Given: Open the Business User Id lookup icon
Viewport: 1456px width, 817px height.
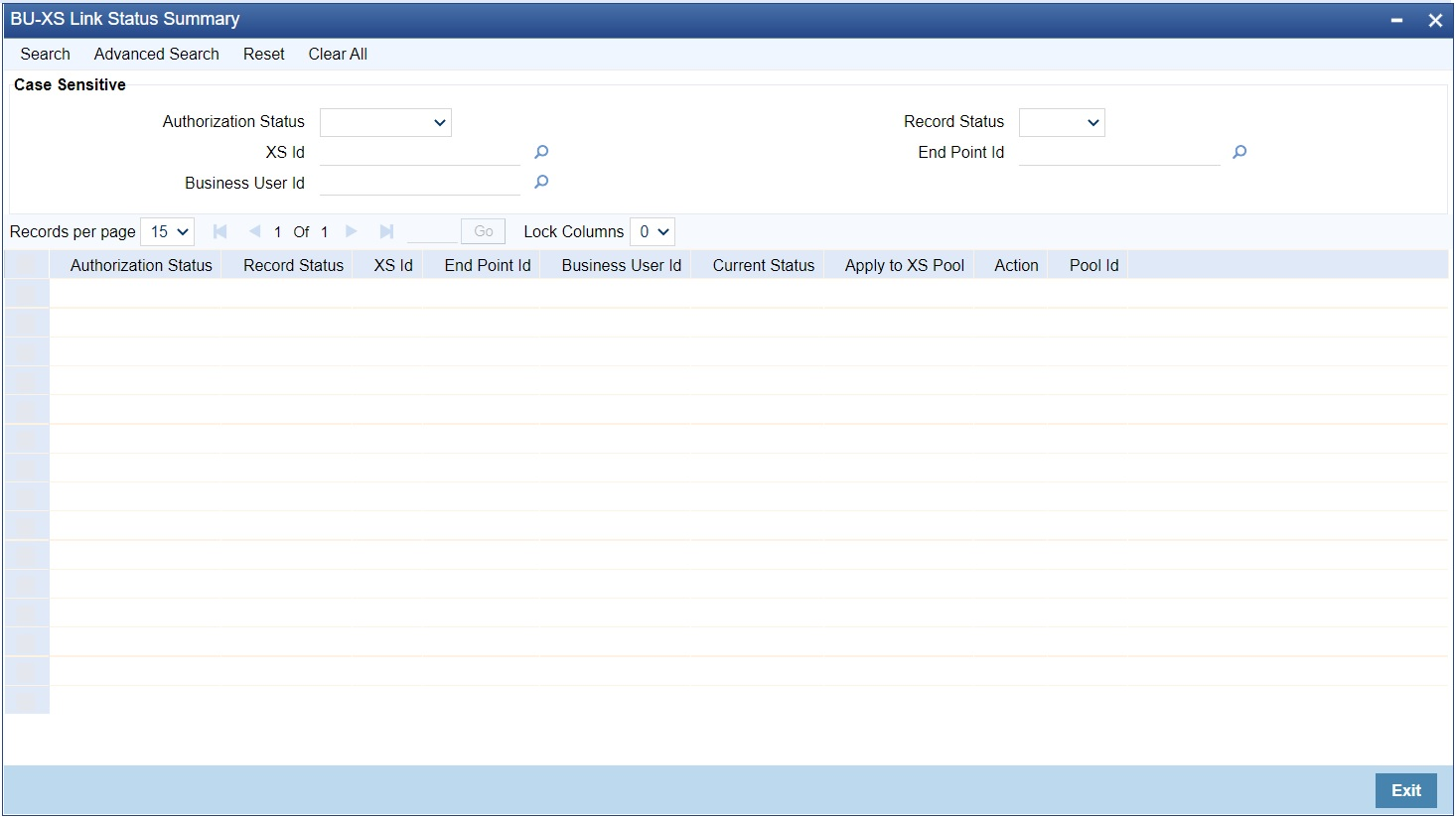Looking at the screenshot, I should click(541, 182).
